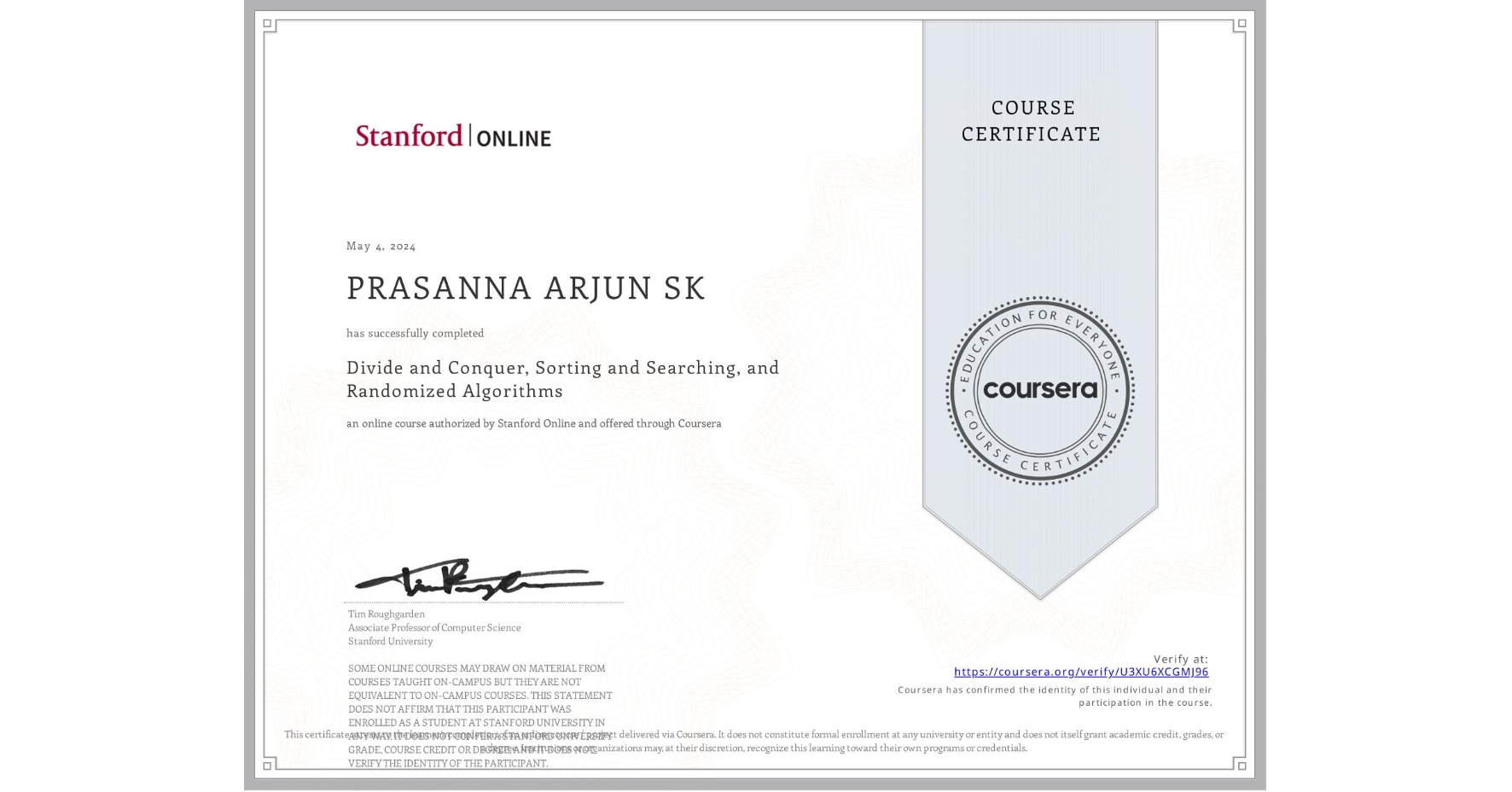This screenshot has width=1512, height=792.
Task: Click the 'SOME ONLINE COURSES MAY DRAW' disclaimer
Action: coord(480,715)
